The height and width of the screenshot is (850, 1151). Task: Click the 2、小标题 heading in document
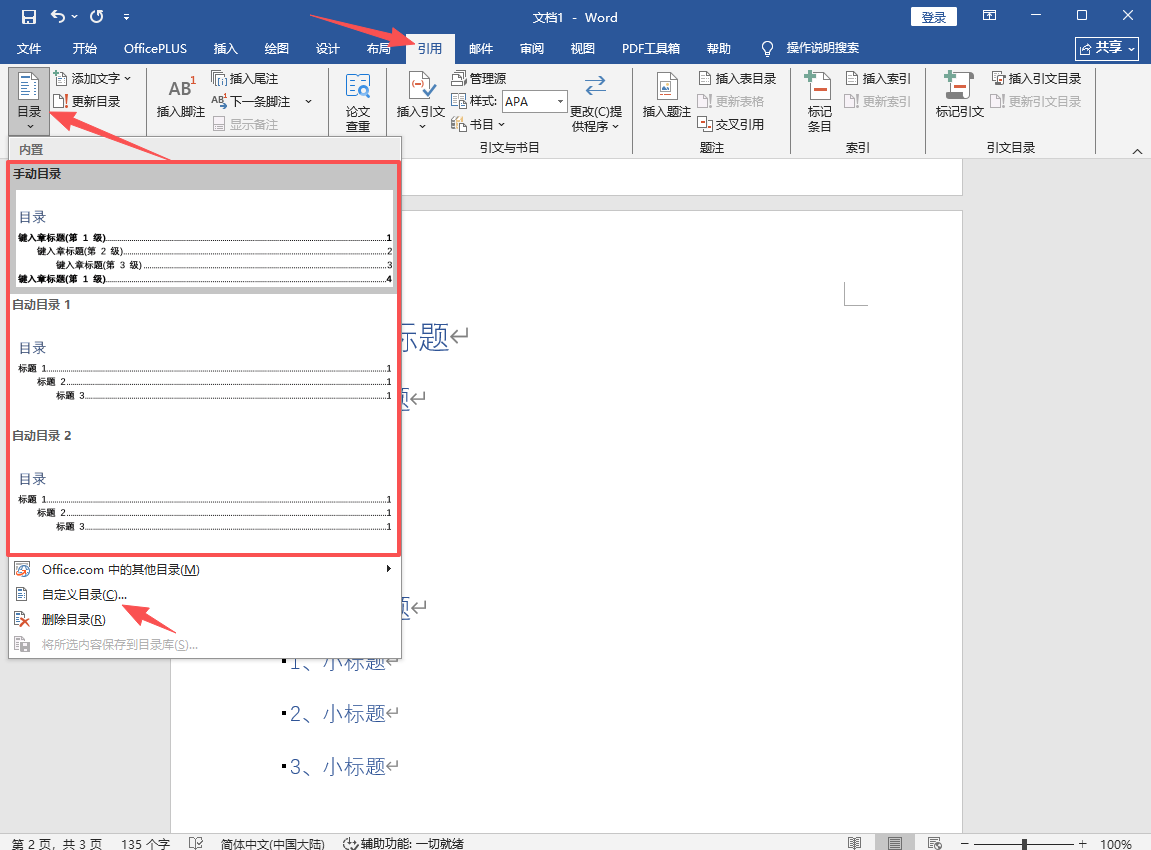[x=338, y=713]
